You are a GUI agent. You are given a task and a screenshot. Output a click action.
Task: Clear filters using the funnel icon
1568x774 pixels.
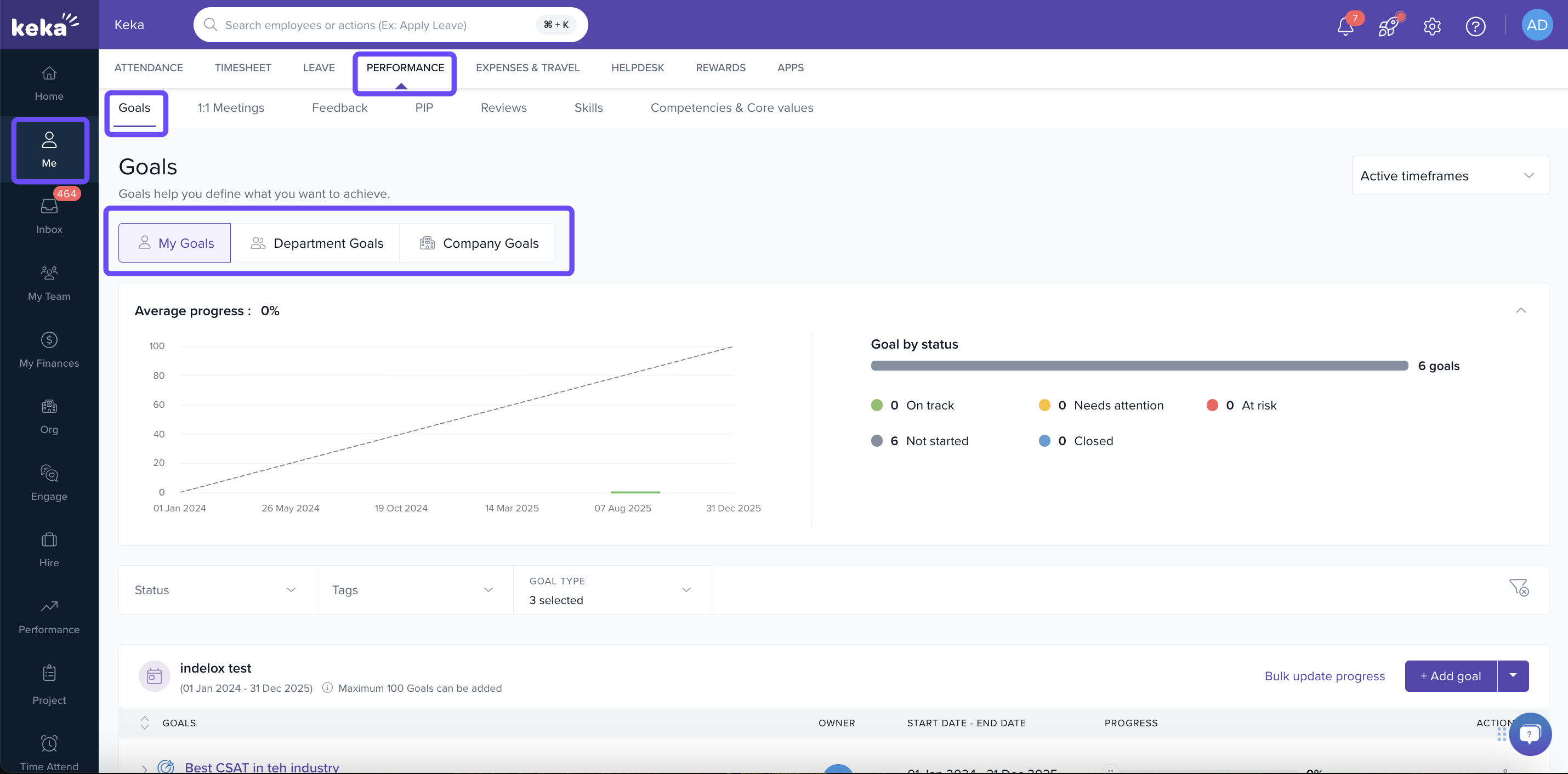(1519, 587)
